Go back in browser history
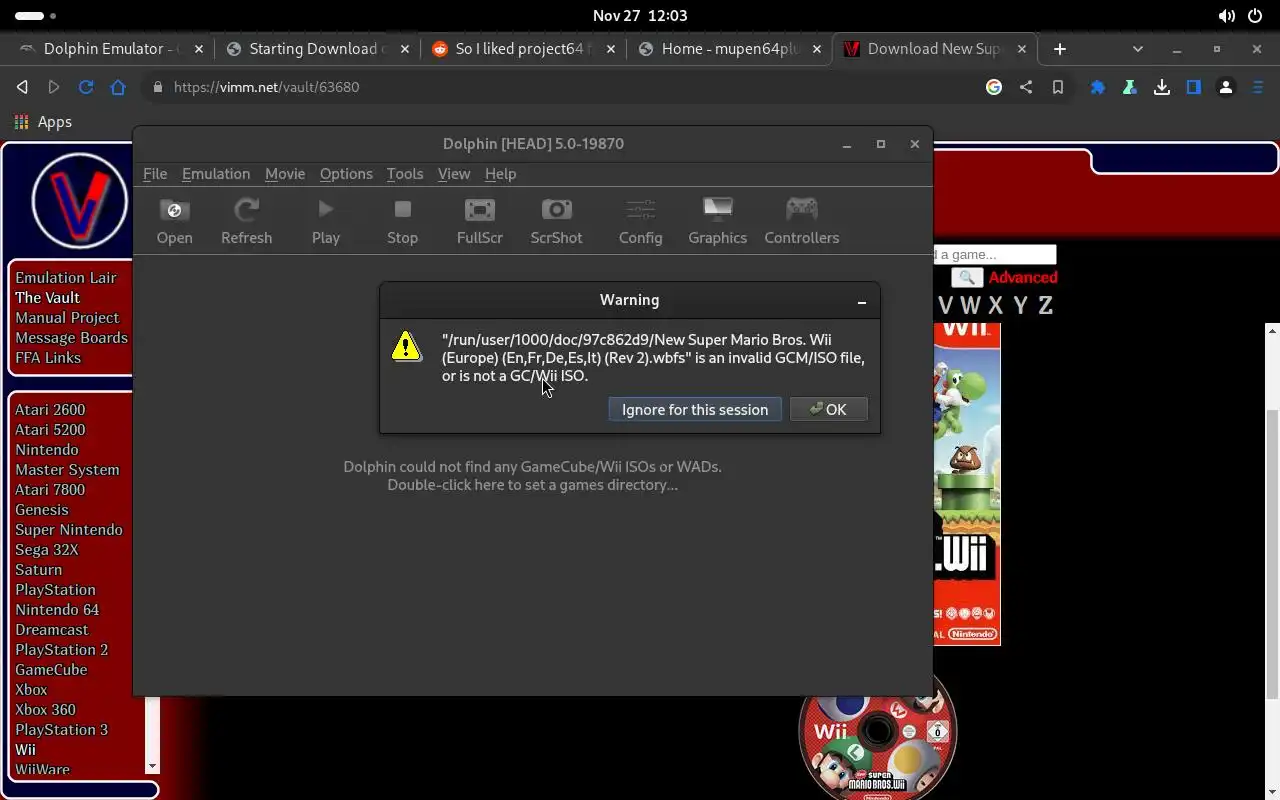Viewport: 1280px width, 800px height. 22,87
